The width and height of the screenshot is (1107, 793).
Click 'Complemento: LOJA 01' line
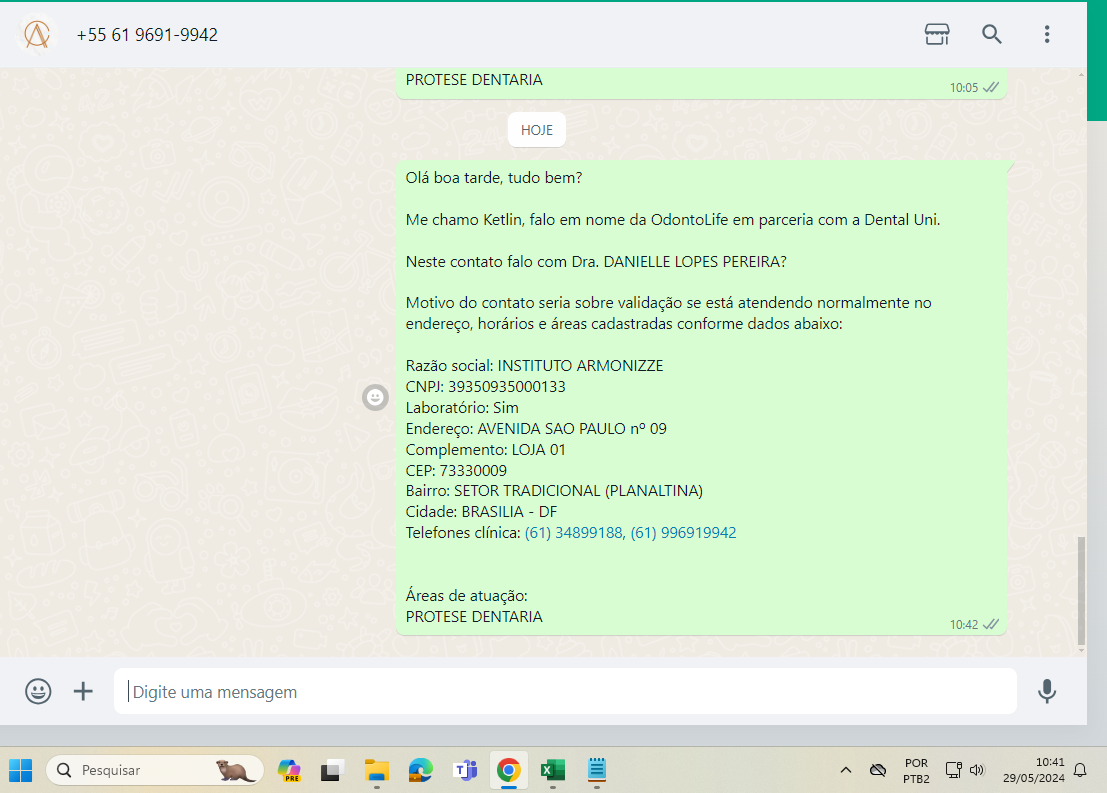pos(486,449)
